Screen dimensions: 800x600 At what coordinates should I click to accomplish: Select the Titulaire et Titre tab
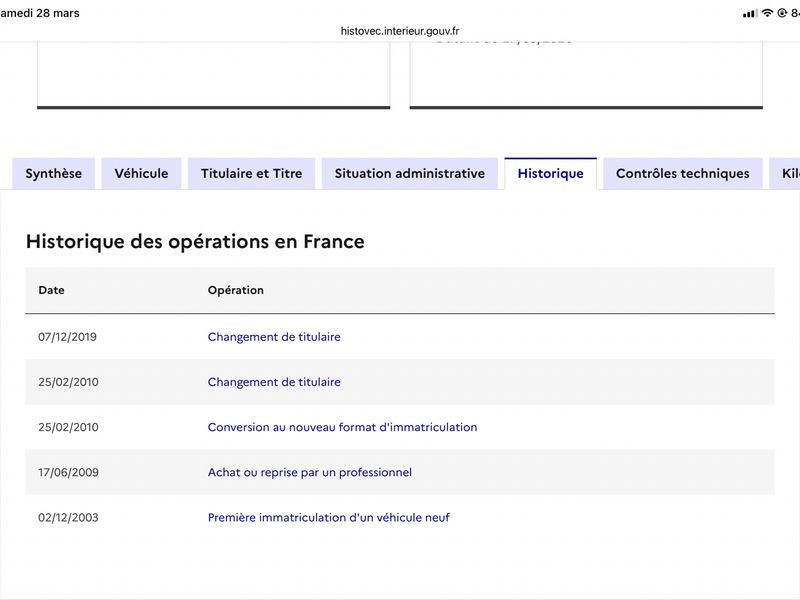(251, 173)
